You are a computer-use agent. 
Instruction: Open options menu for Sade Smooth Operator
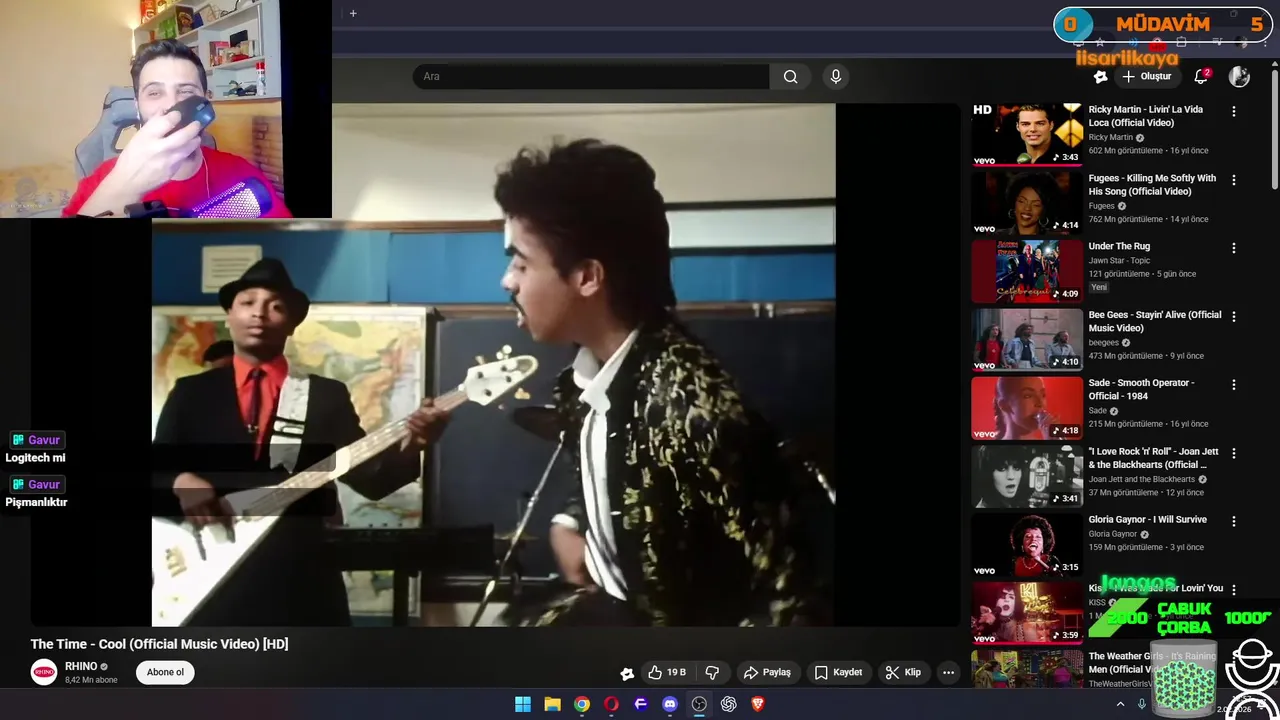[x=1234, y=384]
